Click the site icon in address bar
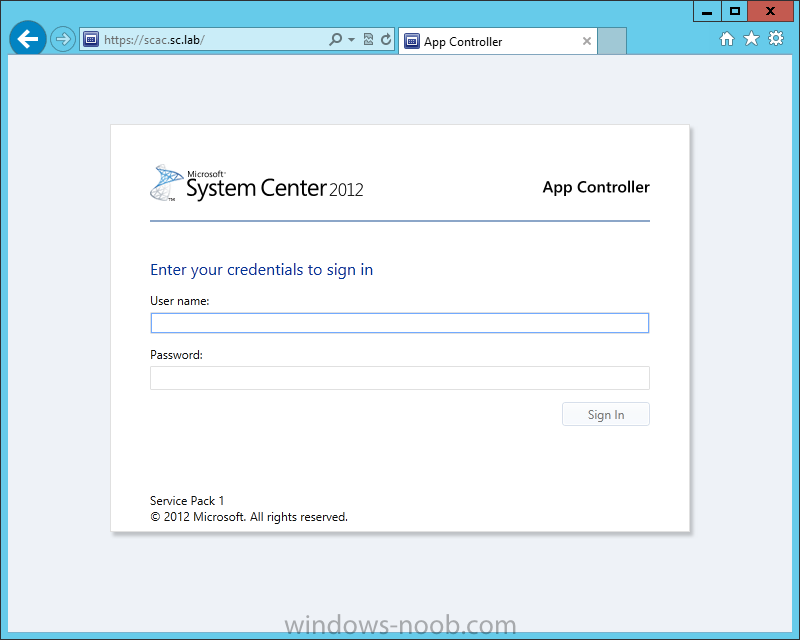The width and height of the screenshot is (800, 640). (x=91, y=39)
